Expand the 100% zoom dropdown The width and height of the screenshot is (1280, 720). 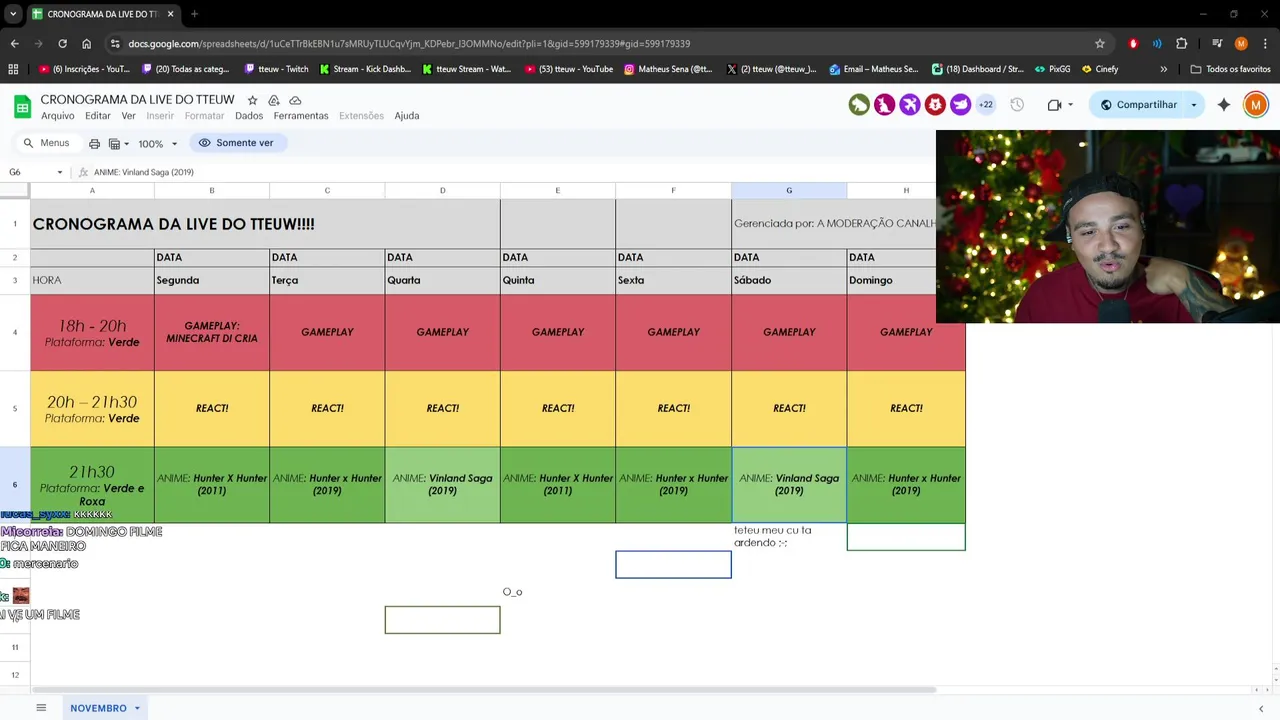174,144
